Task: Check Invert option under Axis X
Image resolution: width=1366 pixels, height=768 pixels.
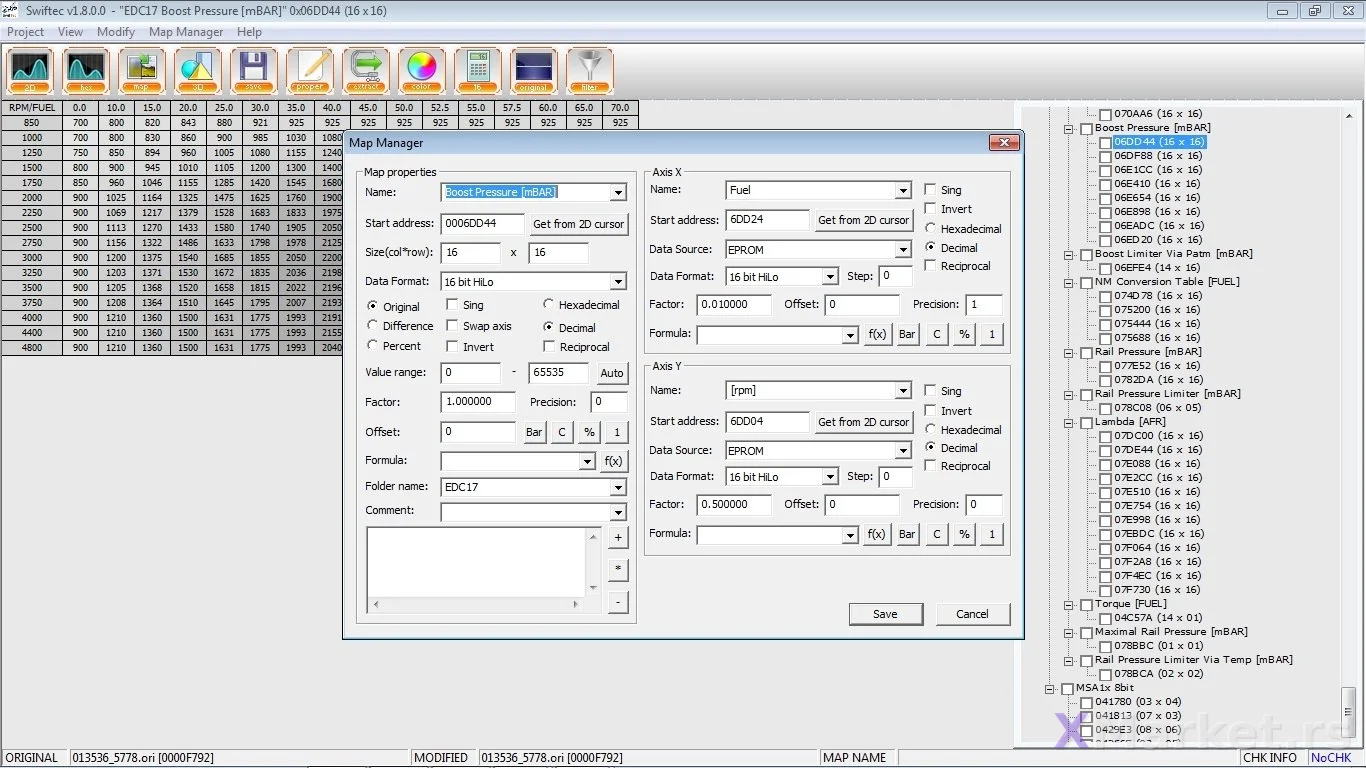Action: coord(931,209)
